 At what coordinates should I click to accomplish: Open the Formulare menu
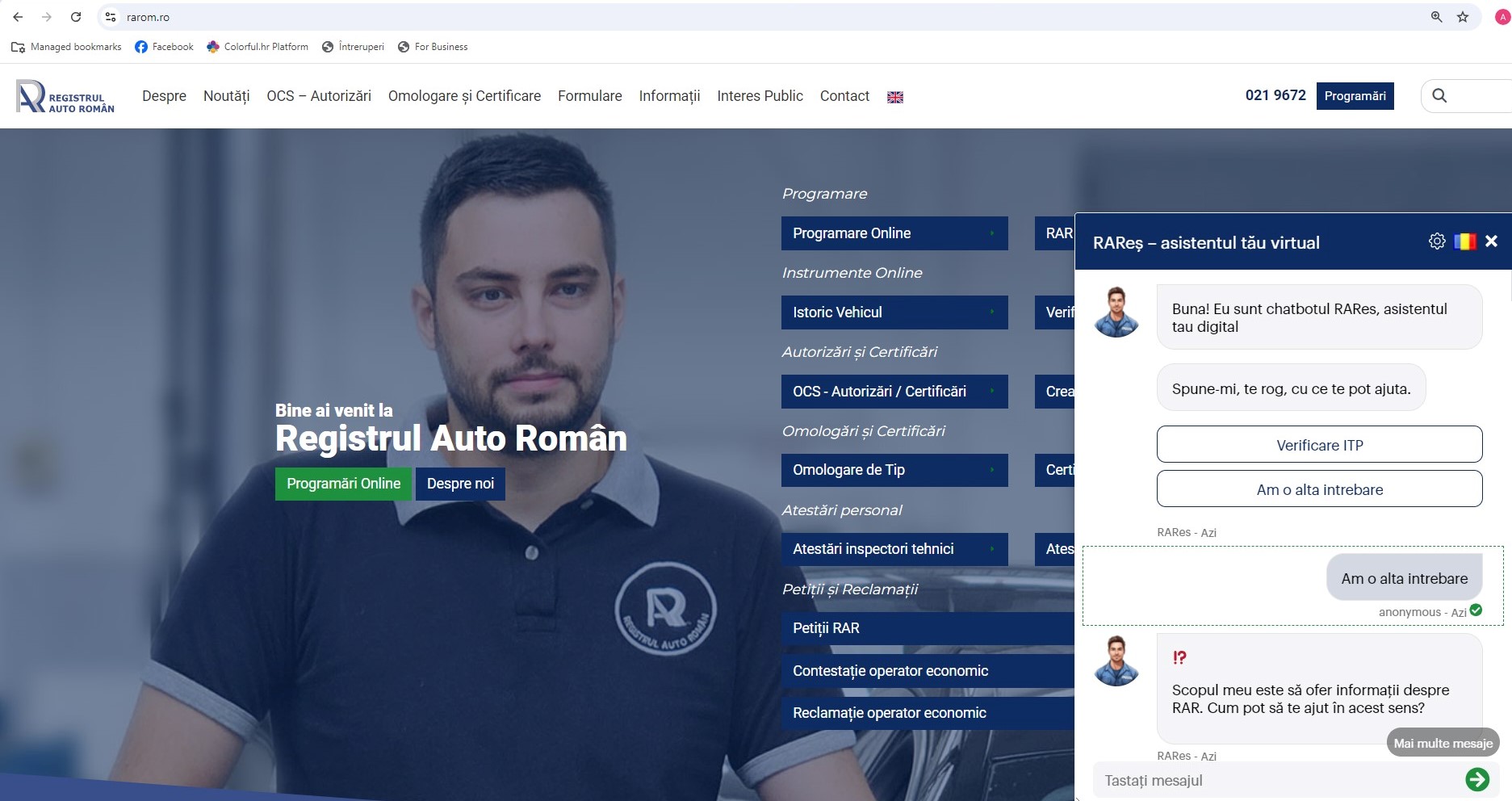[590, 96]
